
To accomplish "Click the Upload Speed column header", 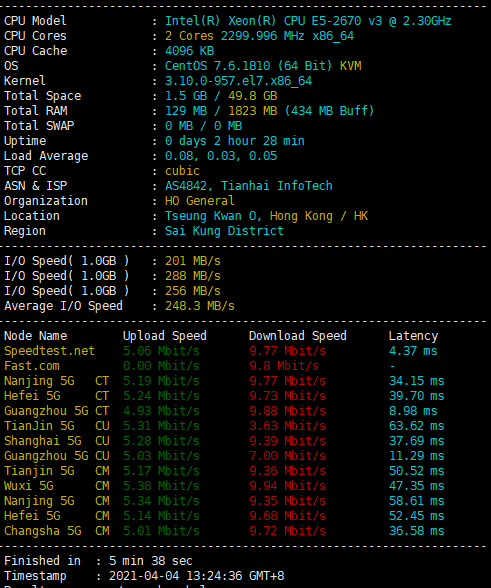I will tap(165, 336).
